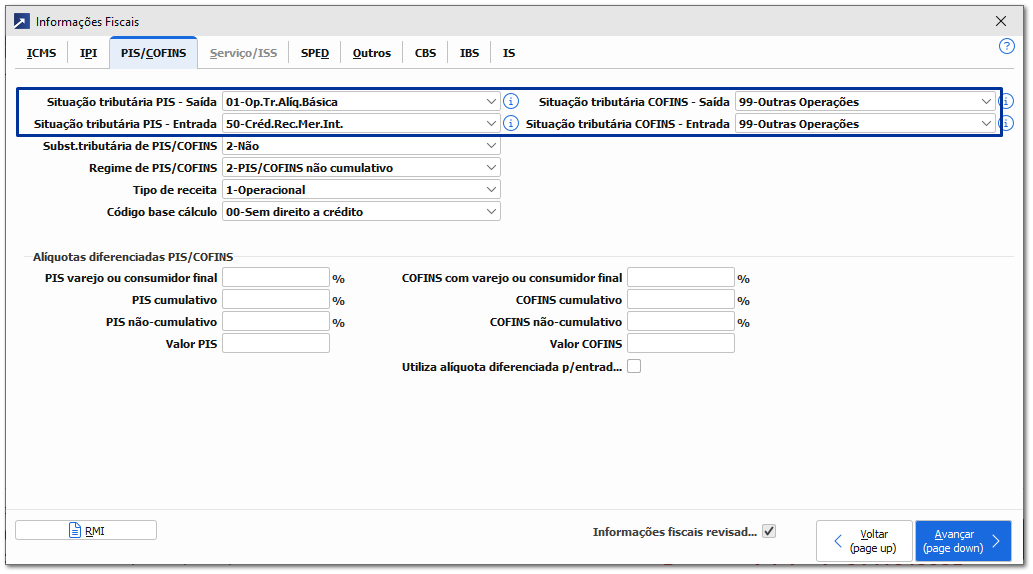1033x574 pixels.
Task: Click info icon beside PIS Saída dropdown
Action: point(511,101)
